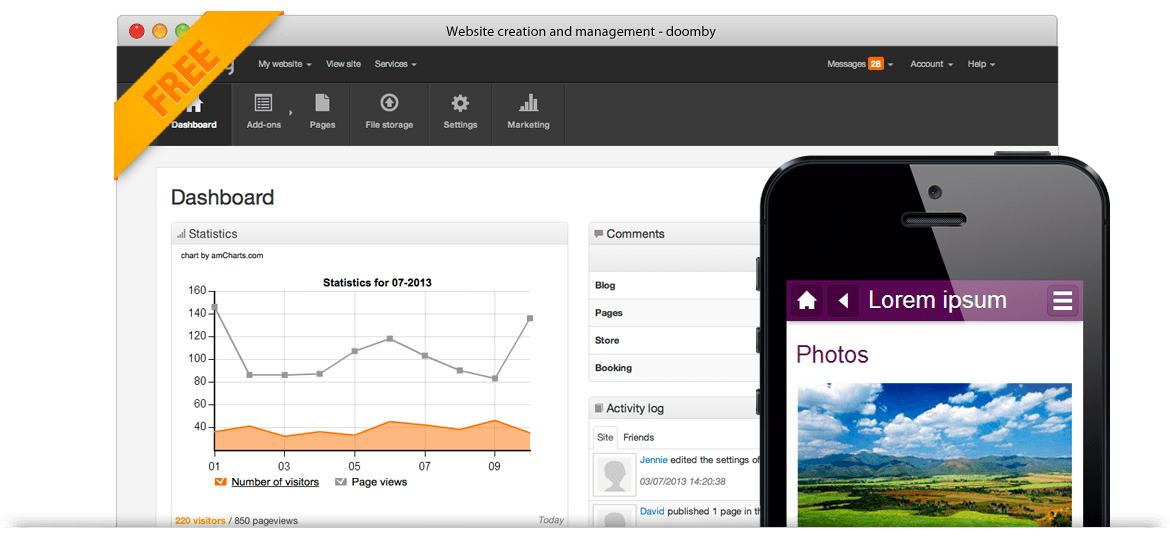Click the View site menu link
1170x550 pixels.
tap(343, 64)
